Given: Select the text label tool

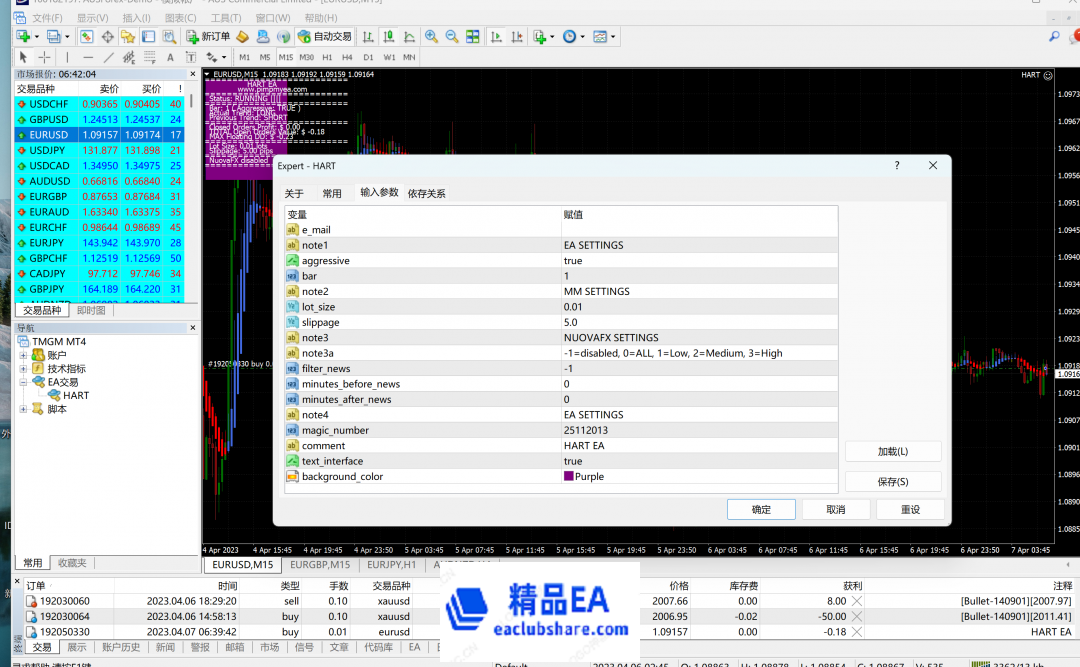Looking at the screenshot, I should [188, 57].
